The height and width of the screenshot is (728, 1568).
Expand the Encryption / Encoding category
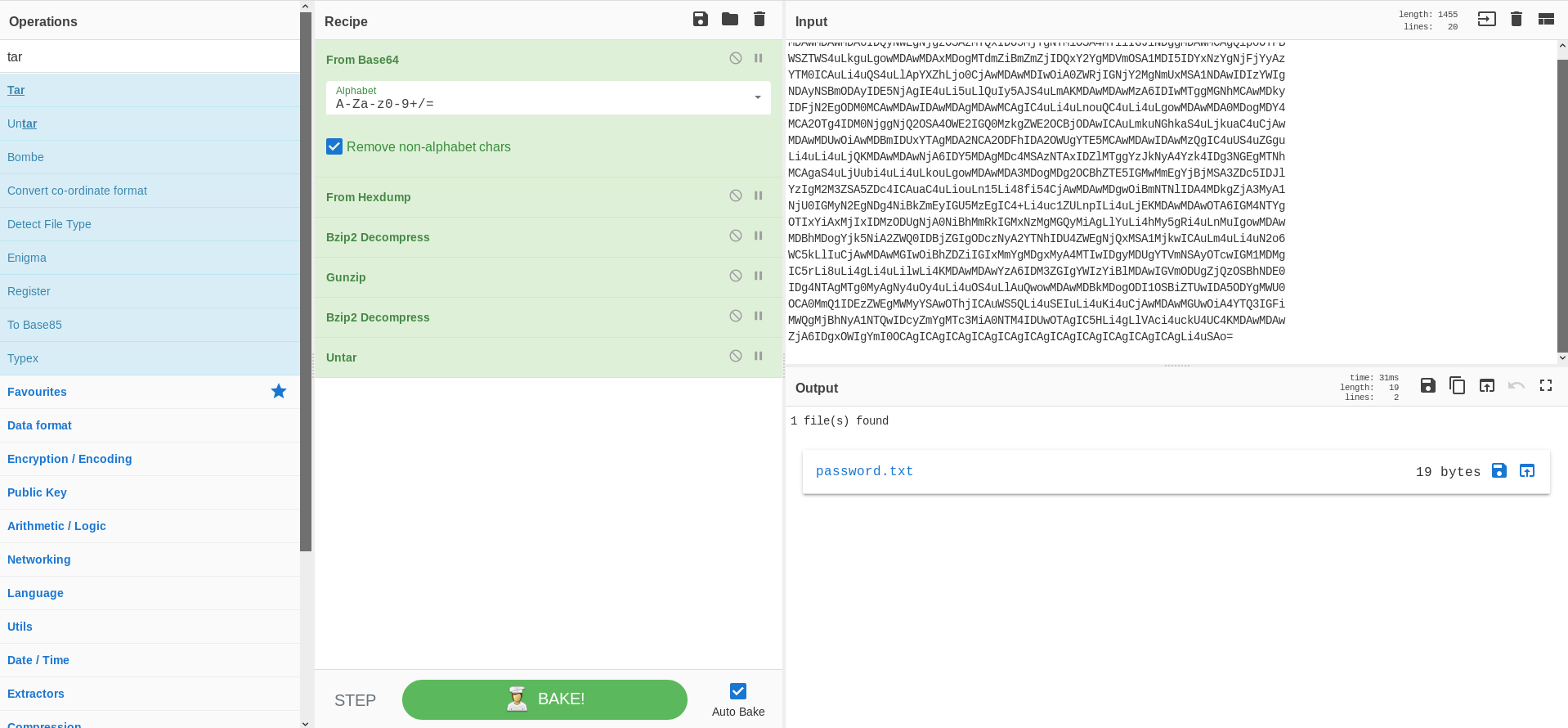click(69, 459)
